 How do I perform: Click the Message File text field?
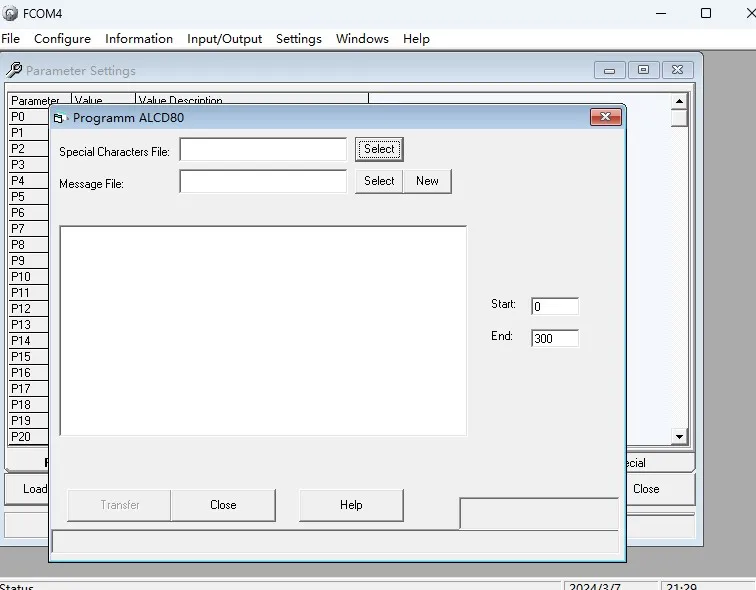(x=263, y=181)
